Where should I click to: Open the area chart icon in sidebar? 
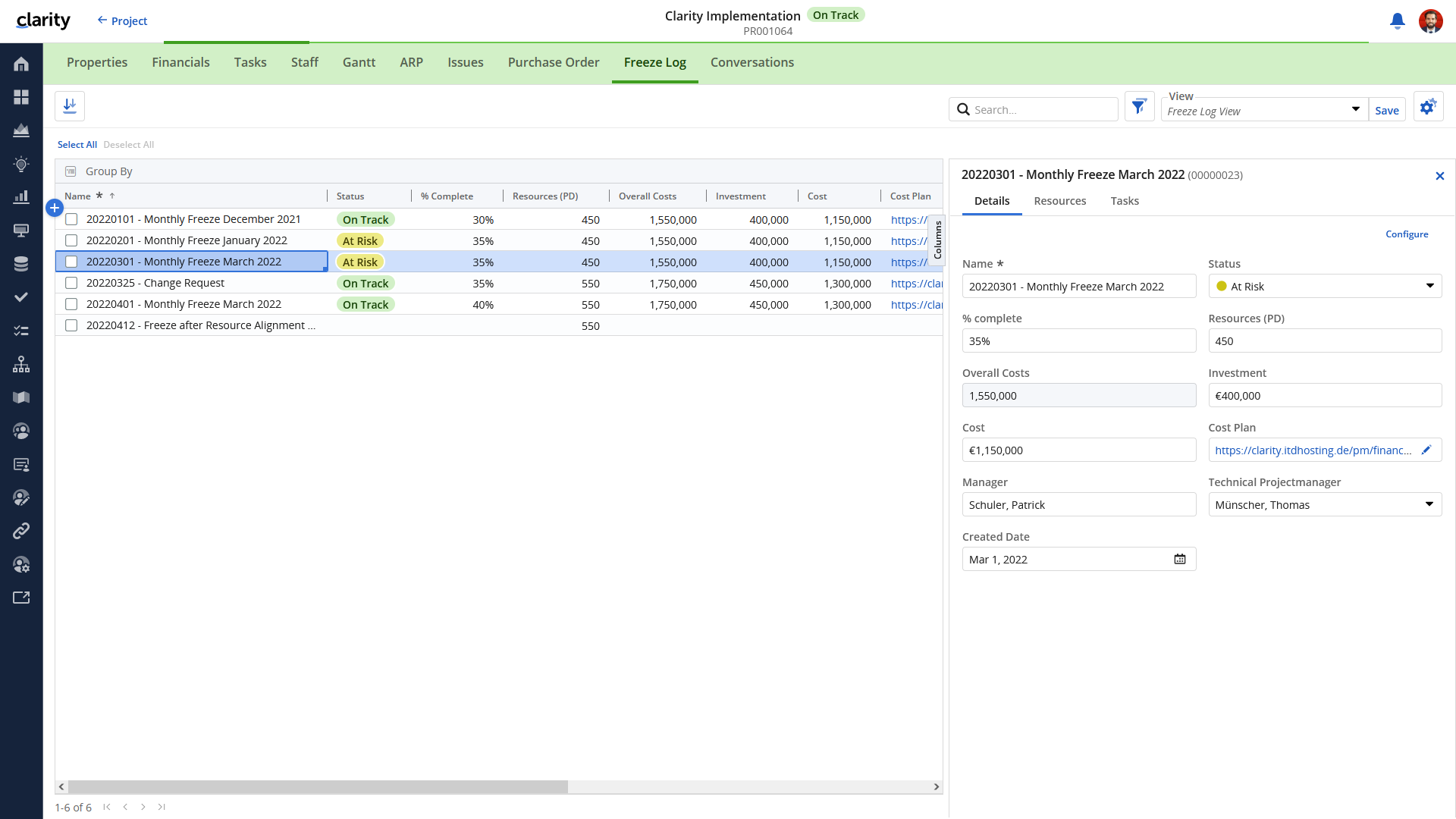point(21,130)
